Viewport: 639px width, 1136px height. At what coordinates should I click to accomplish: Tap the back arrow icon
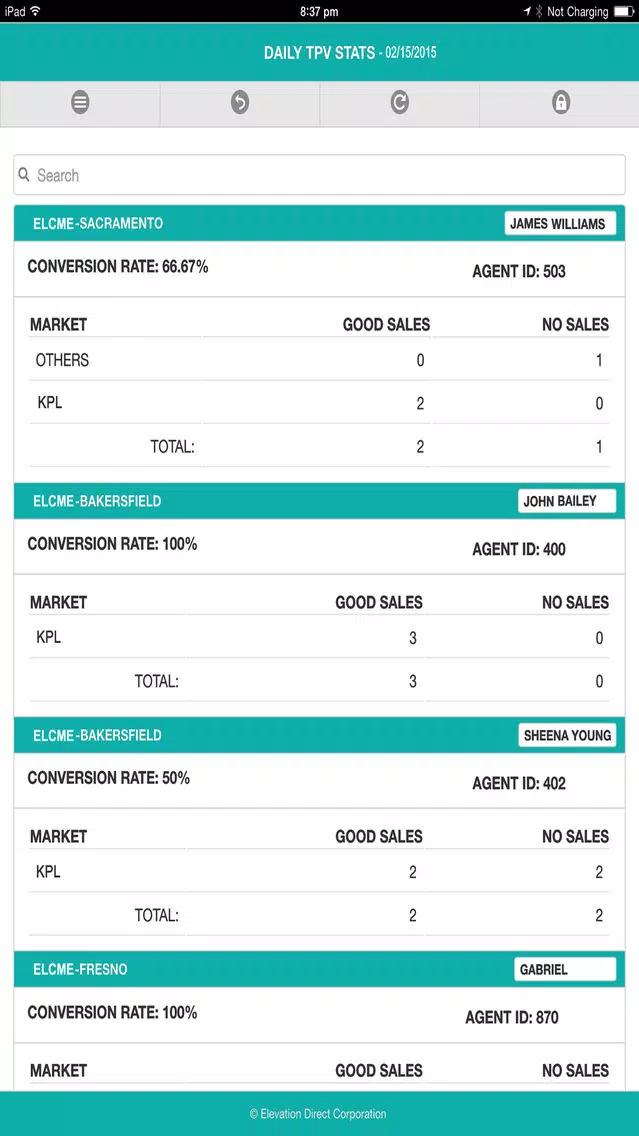click(240, 103)
